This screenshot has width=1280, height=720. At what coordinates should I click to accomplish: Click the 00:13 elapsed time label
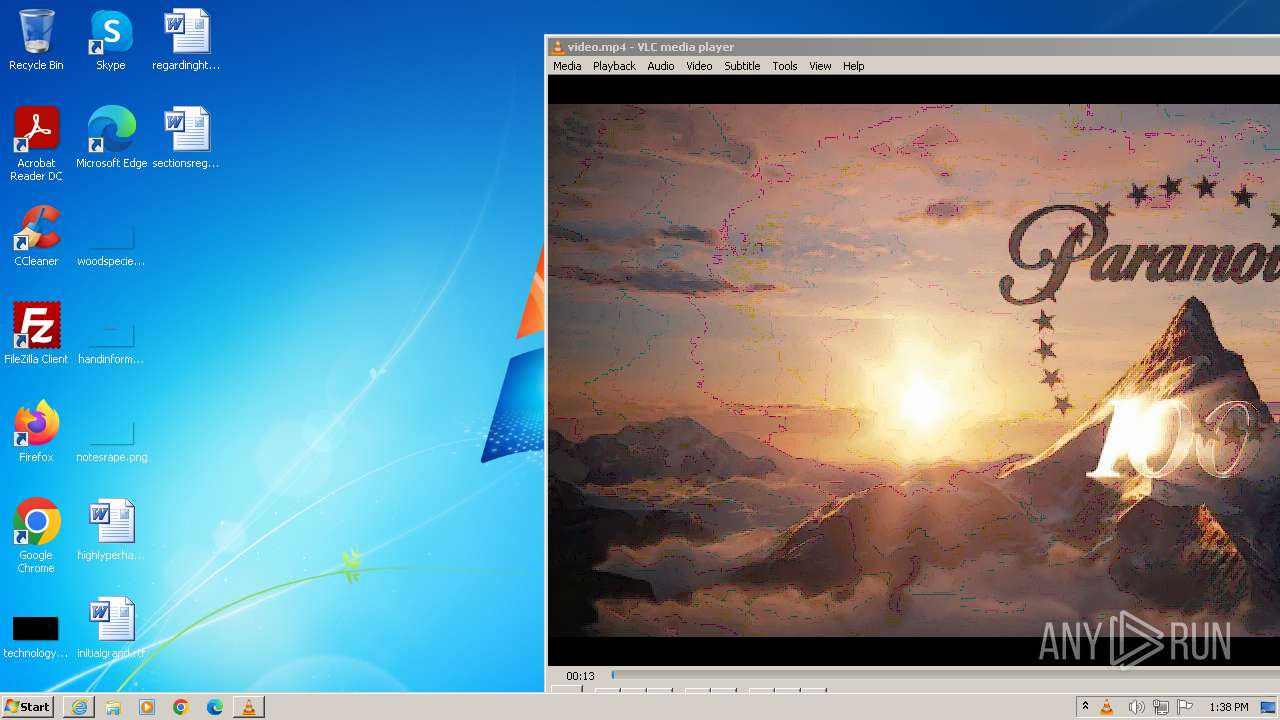pyautogui.click(x=580, y=676)
